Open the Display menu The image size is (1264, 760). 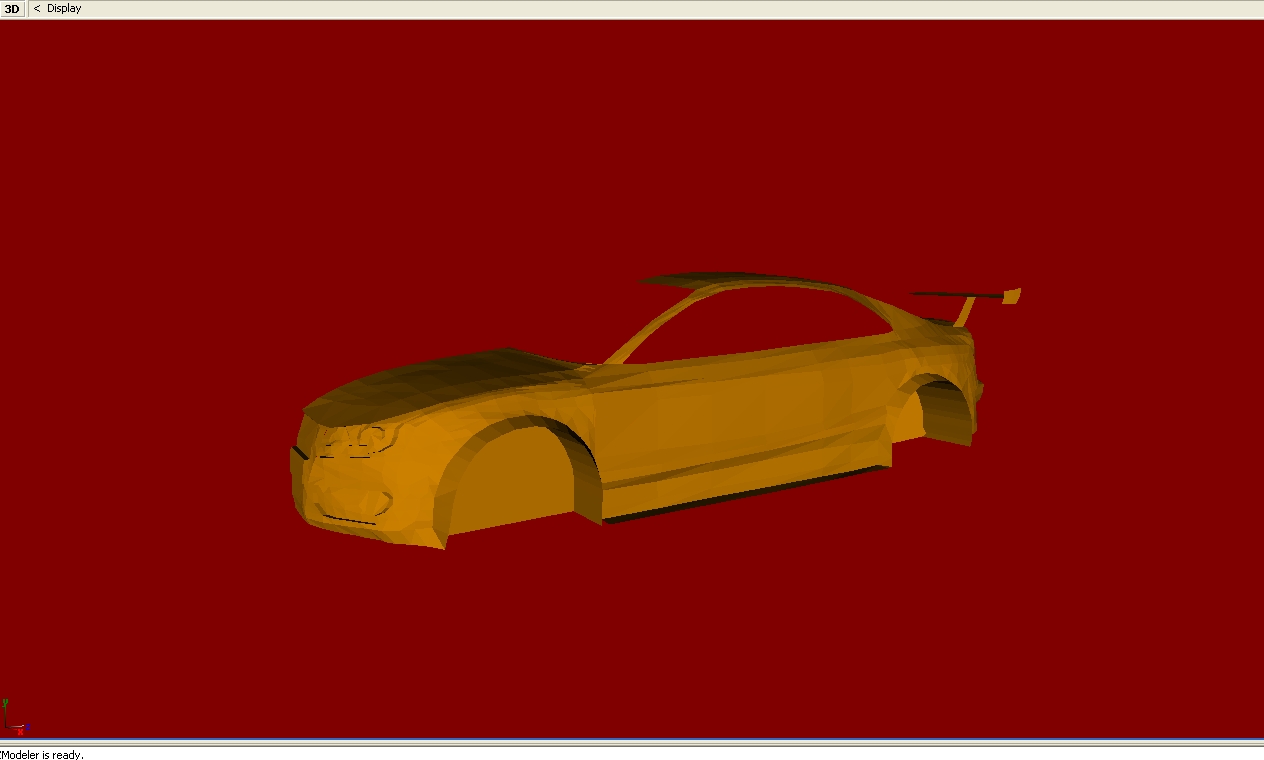click(x=64, y=9)
